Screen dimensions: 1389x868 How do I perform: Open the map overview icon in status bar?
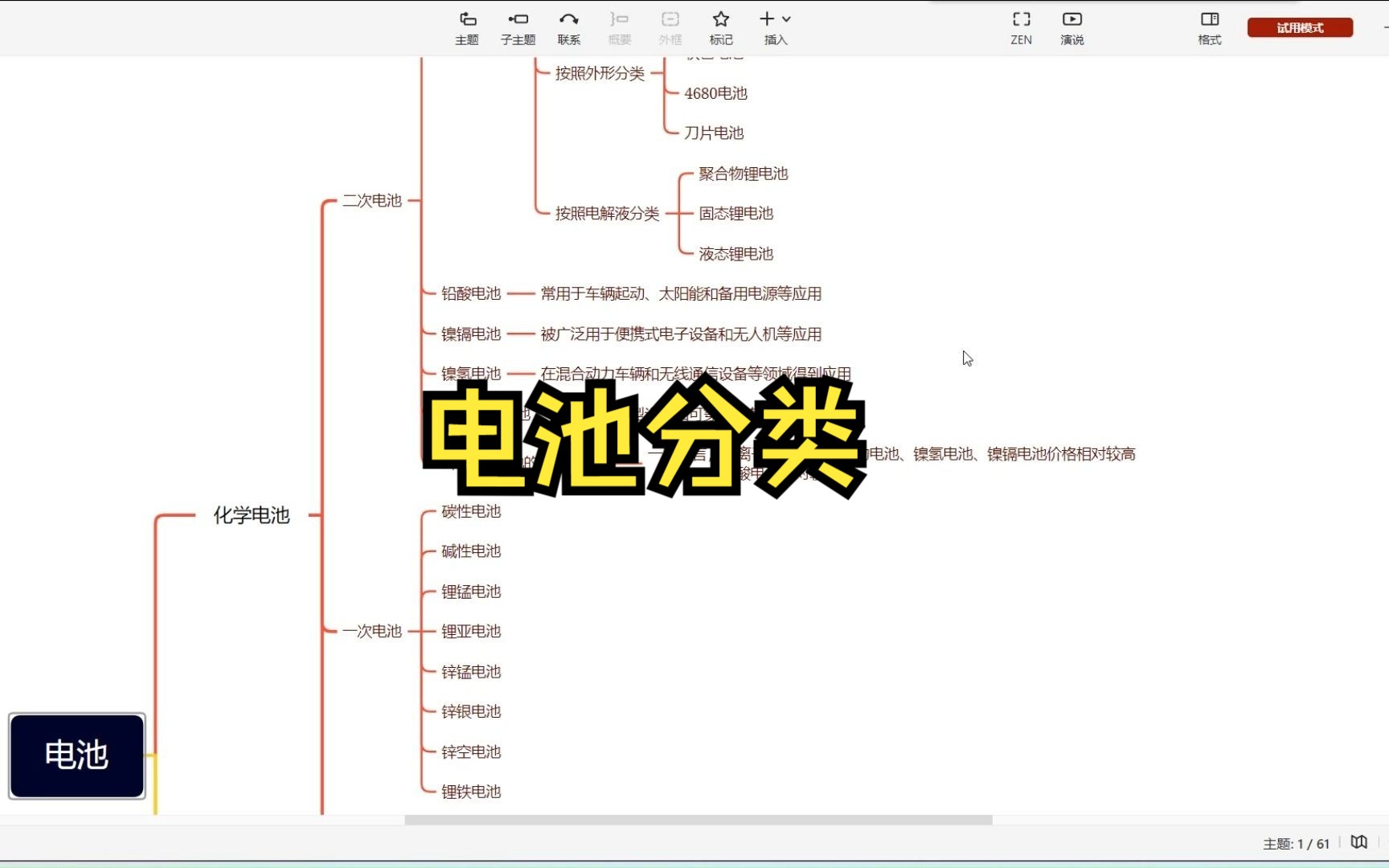tap(1358, 842)
